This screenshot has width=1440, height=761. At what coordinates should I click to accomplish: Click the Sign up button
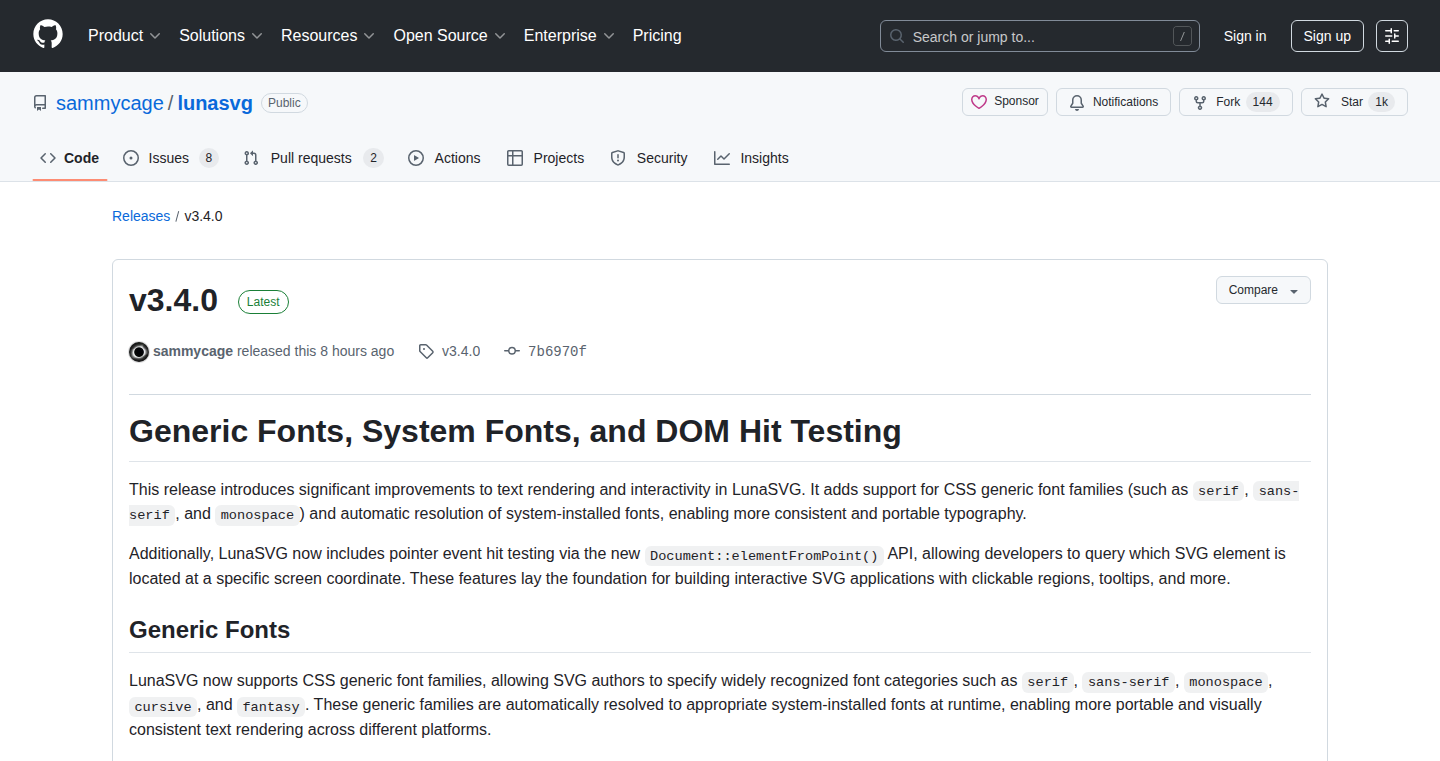[x=1327, y=36]
